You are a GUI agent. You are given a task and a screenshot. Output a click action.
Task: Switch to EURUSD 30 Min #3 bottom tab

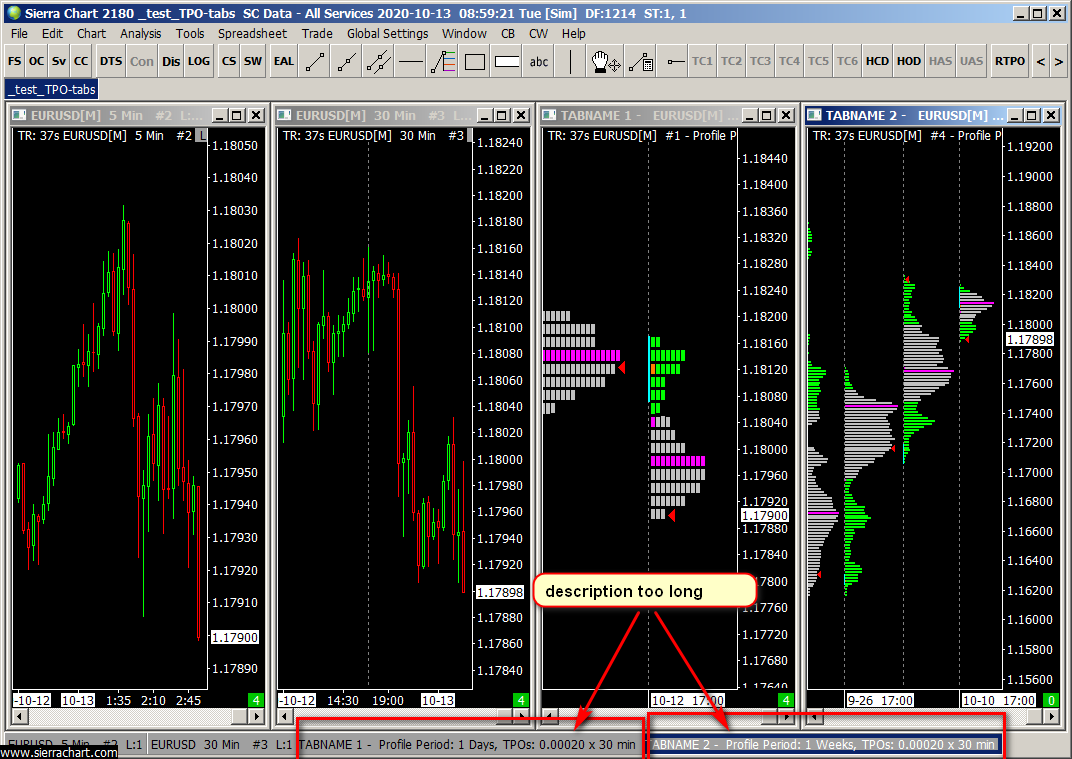(222, 745)
